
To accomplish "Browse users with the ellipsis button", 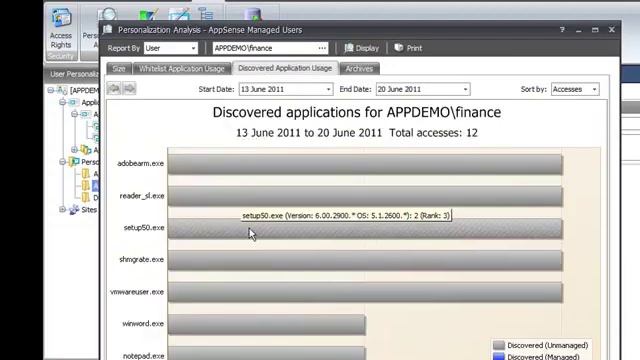I will tap(322, 48).
